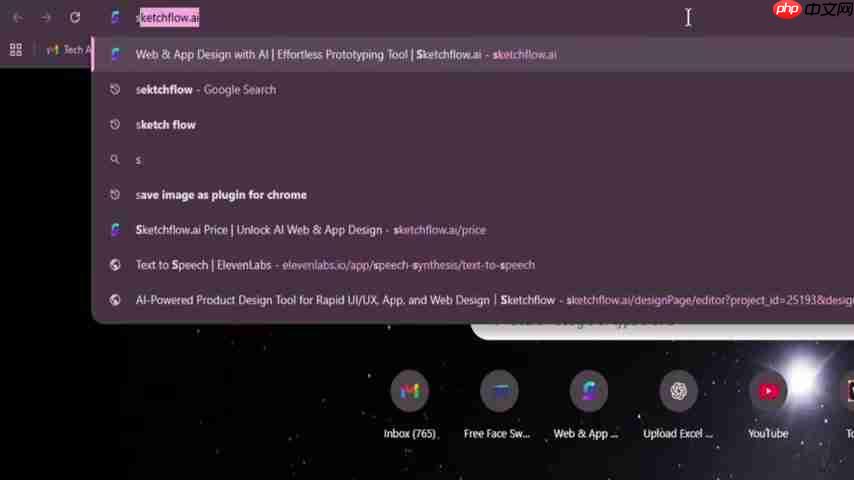Click globe icon beside ElevenLabs suggestion
This screenshot has height=480, width=854.
(x=115, y=265)
